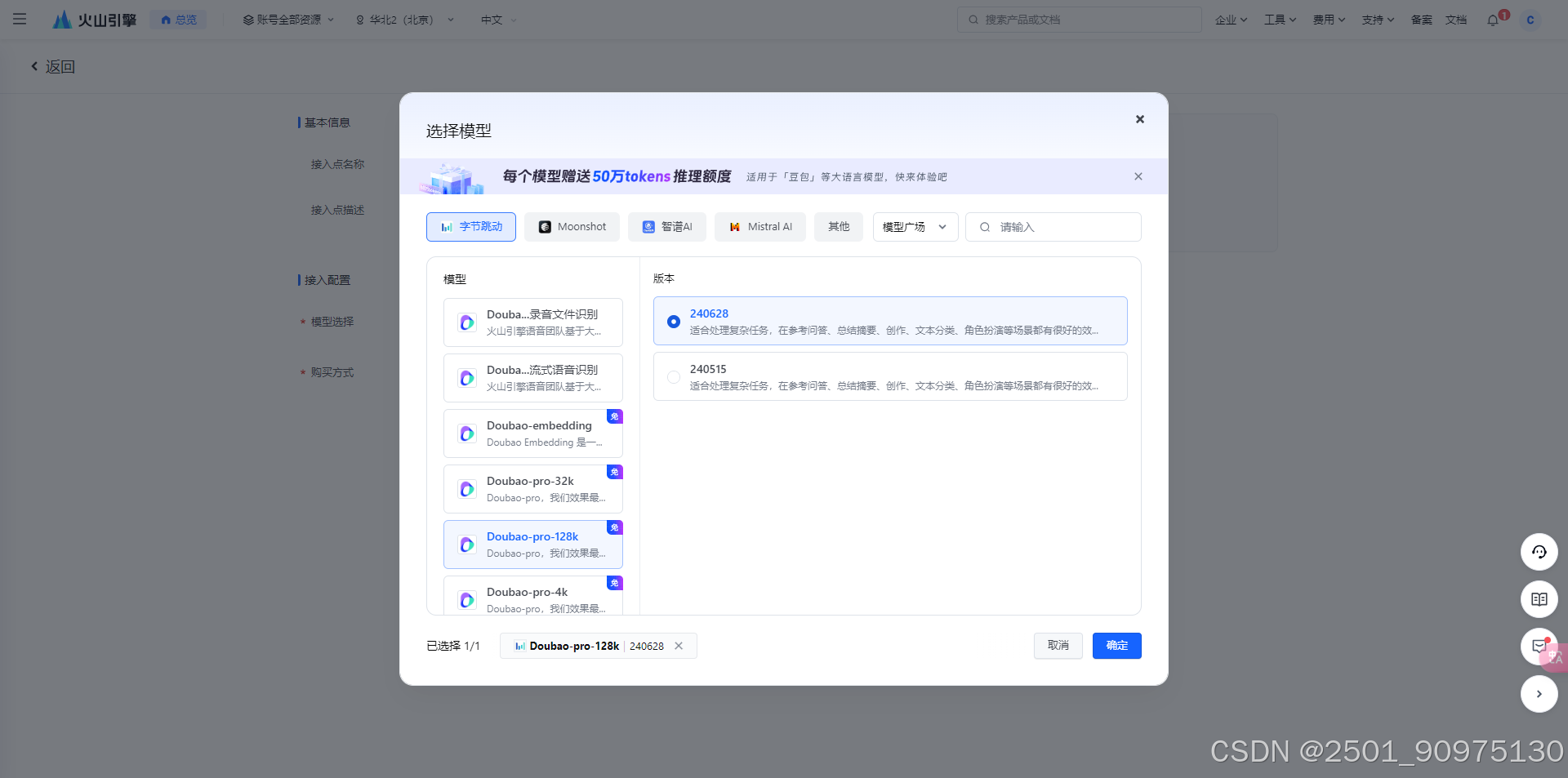
Task: Click the Doubao-pro-32k model logo icon
Action: pos(467,489)
